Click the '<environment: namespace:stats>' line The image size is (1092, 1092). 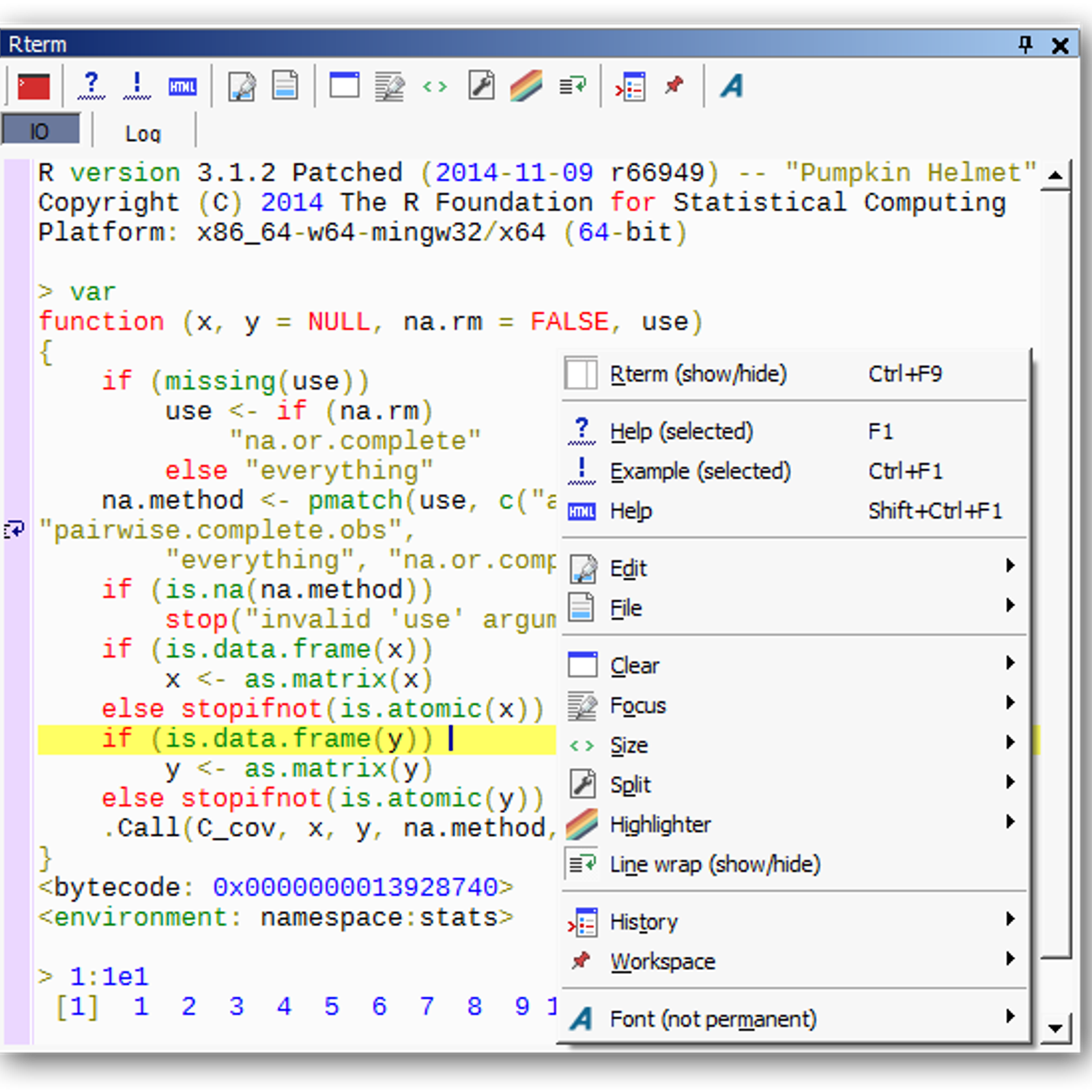276,917
